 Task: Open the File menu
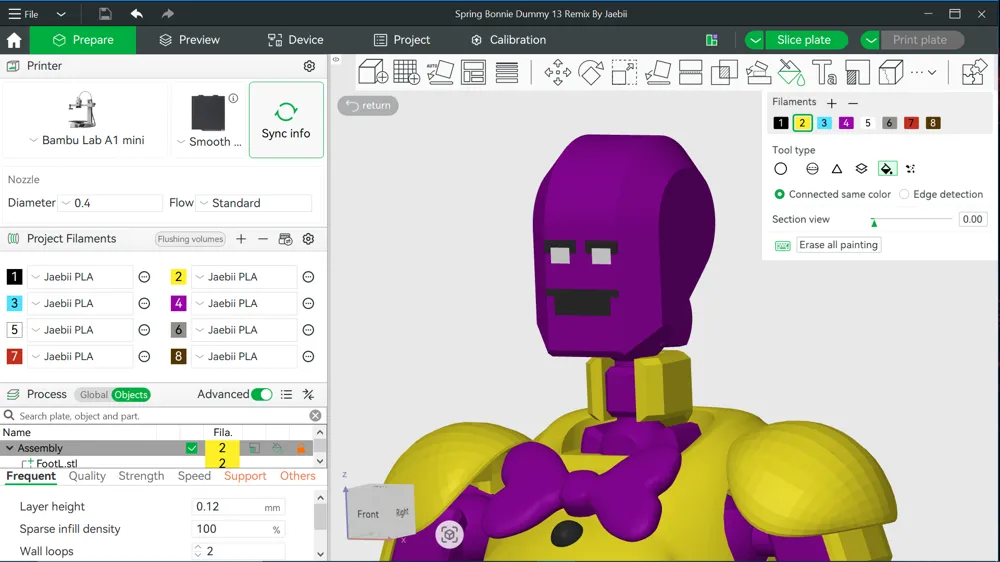[23, 14]
